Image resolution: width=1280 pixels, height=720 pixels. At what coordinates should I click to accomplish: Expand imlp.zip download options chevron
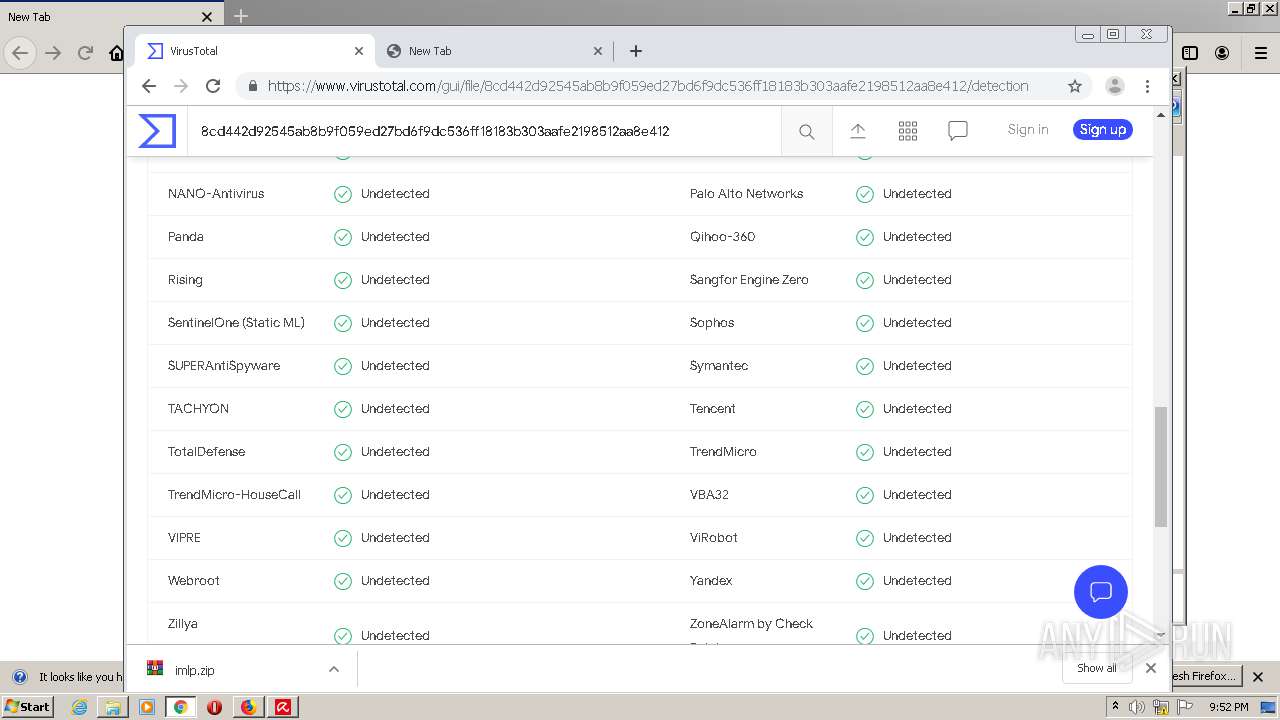(x=334, y=669)
